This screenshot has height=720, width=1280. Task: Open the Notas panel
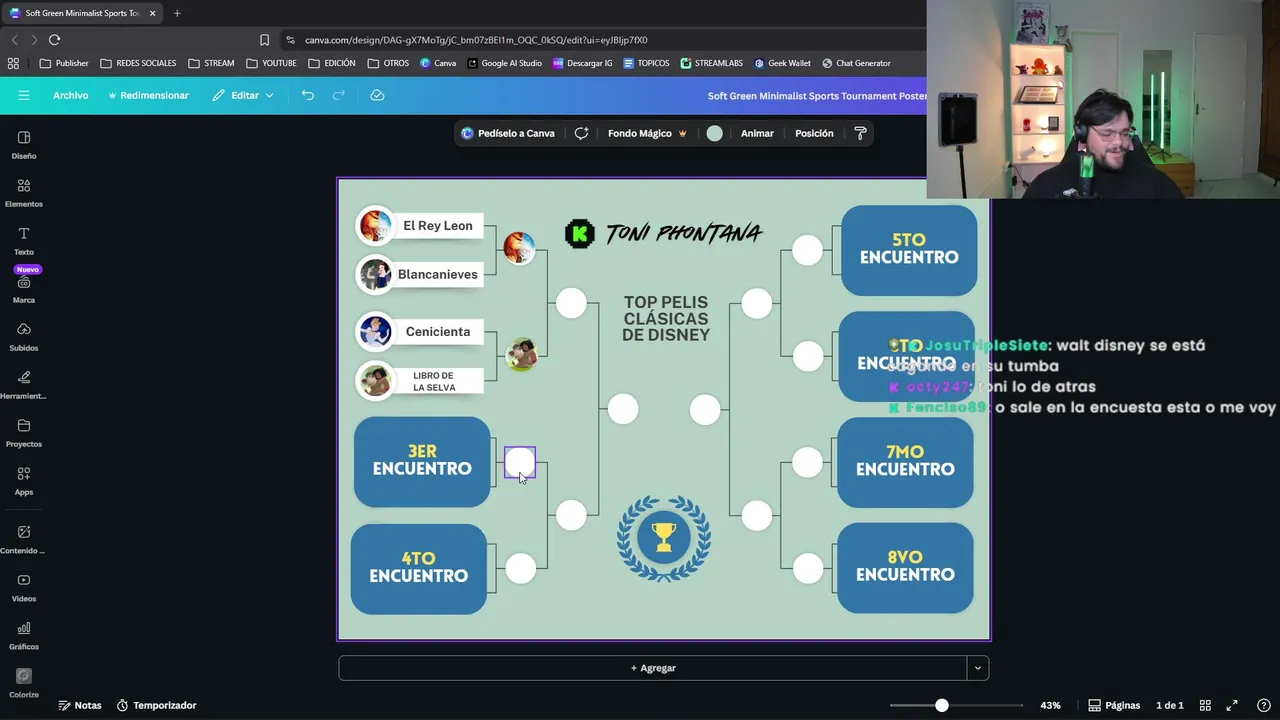79,705
